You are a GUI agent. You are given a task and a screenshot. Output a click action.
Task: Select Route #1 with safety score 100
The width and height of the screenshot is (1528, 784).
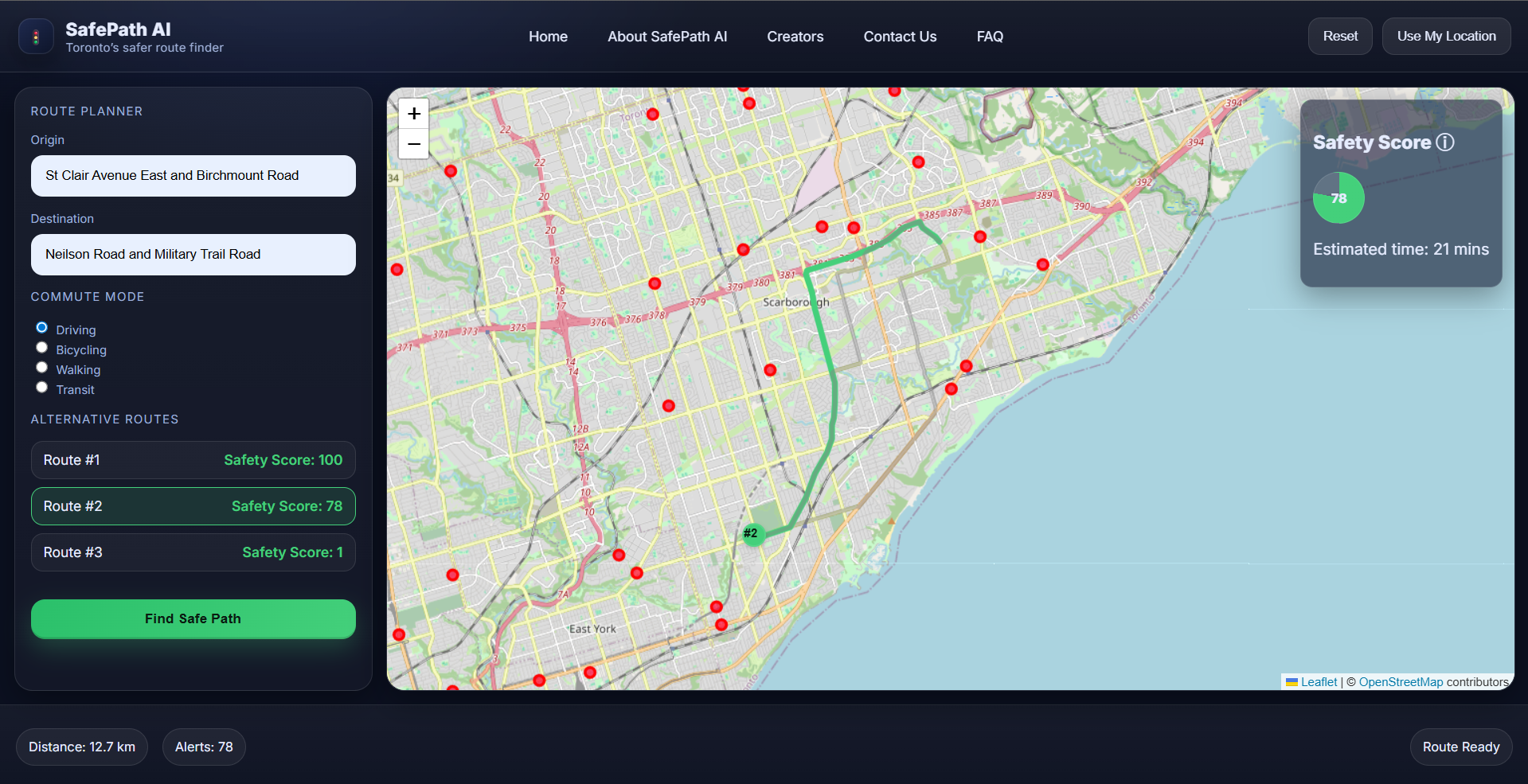pos(193,460)
